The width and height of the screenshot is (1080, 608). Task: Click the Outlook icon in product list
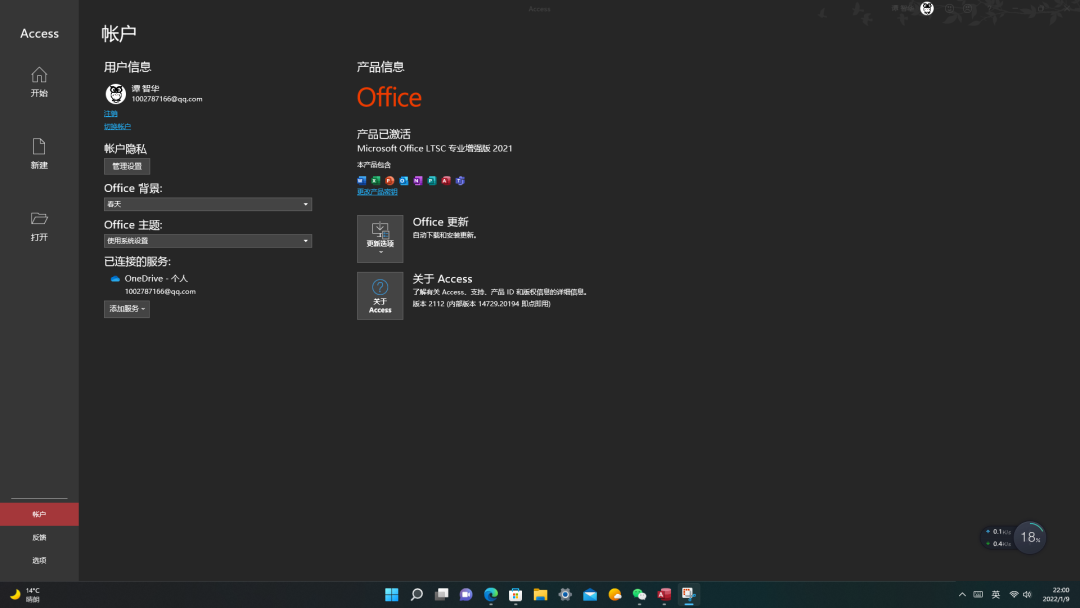(x=403, y=181)
